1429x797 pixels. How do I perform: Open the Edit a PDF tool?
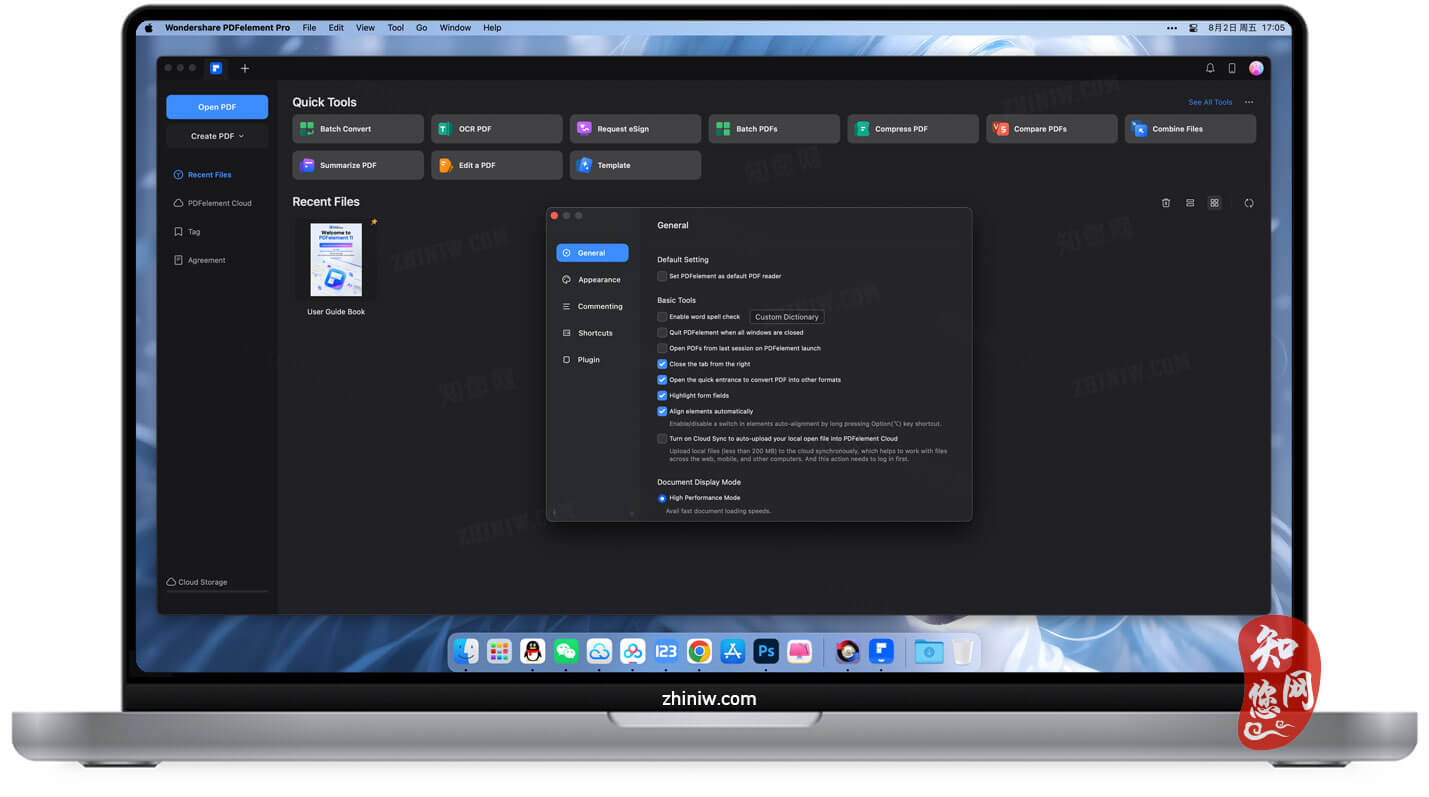point(497,165)
